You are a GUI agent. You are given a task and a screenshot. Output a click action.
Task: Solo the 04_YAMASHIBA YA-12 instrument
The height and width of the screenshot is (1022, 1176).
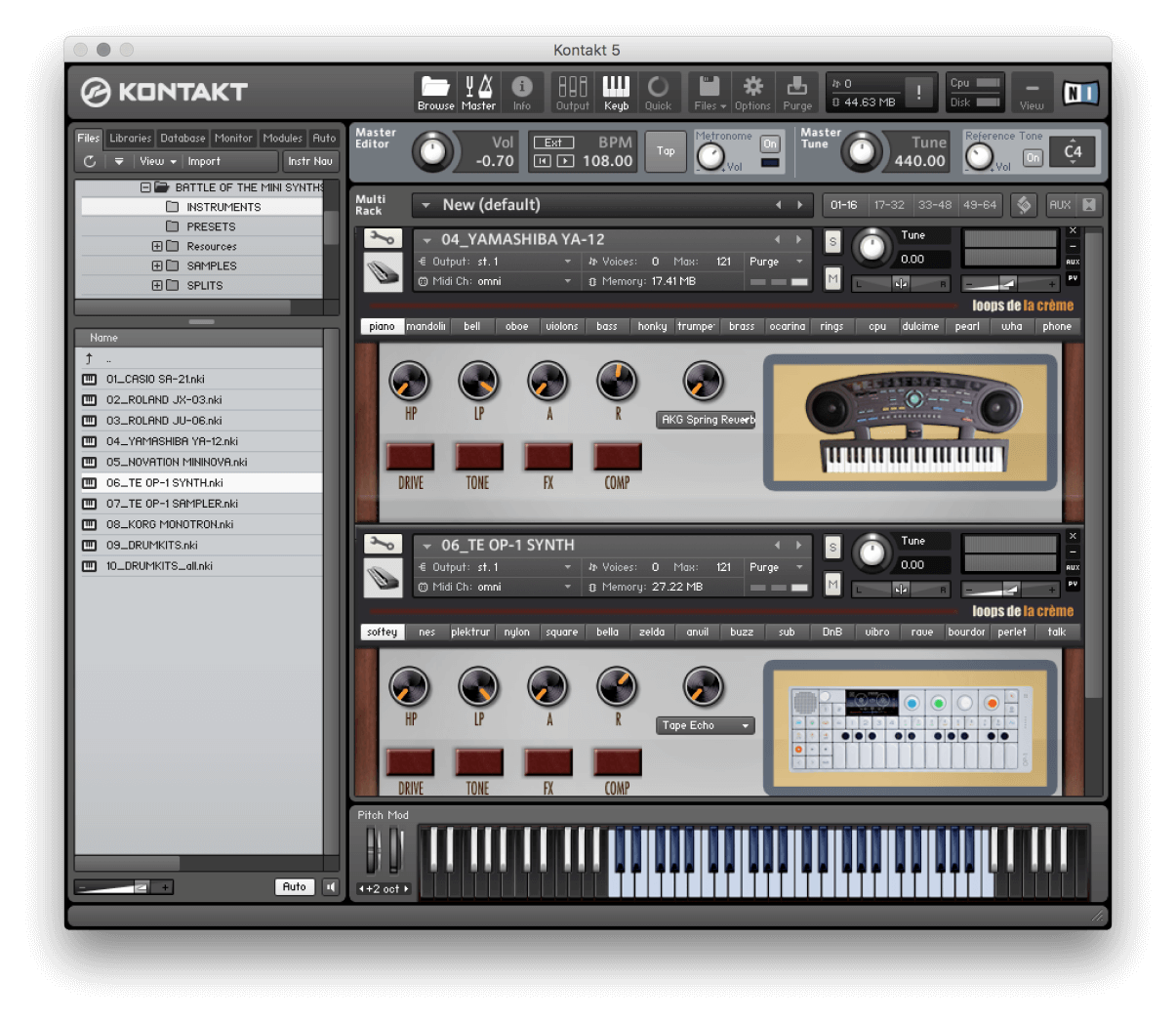pyautogui.click(x=832, y=241)
